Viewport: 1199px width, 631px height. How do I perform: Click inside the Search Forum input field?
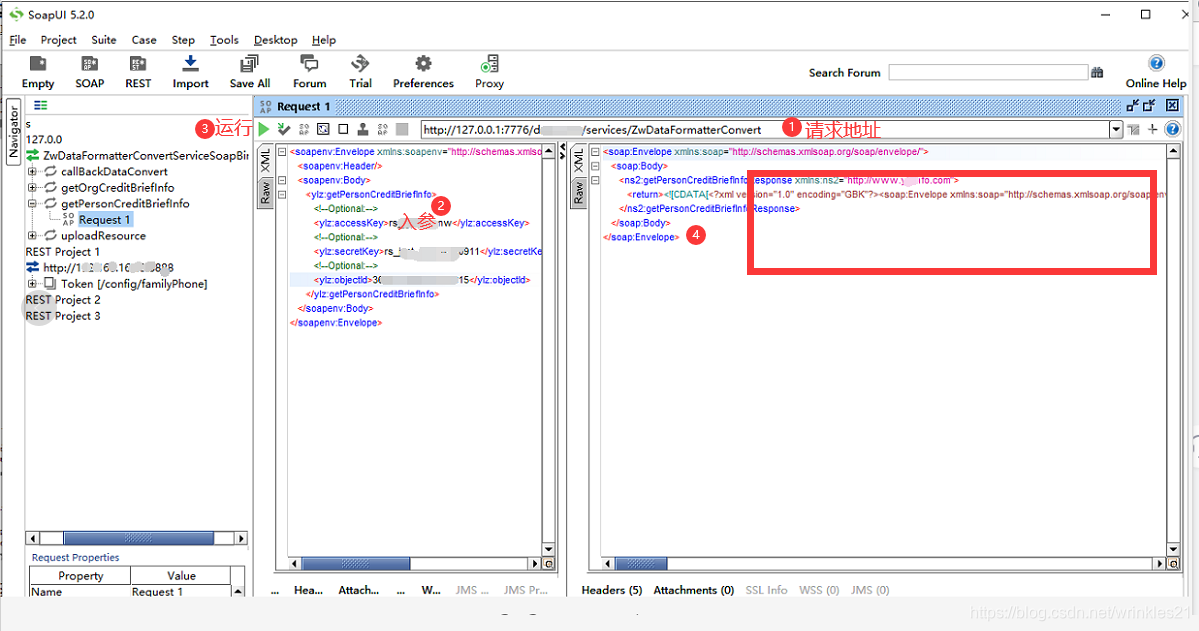(x=988, y=71)
